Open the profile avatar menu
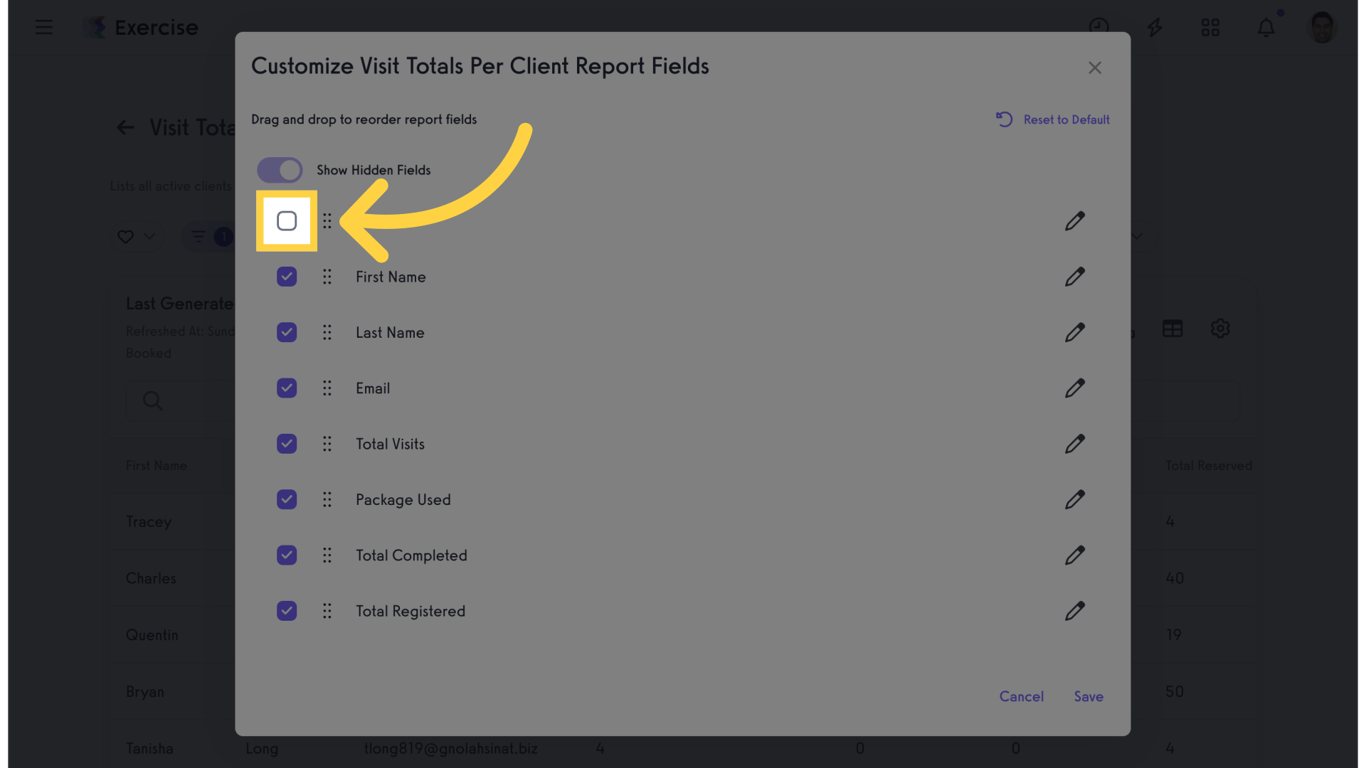 (x=1321, y=27)
